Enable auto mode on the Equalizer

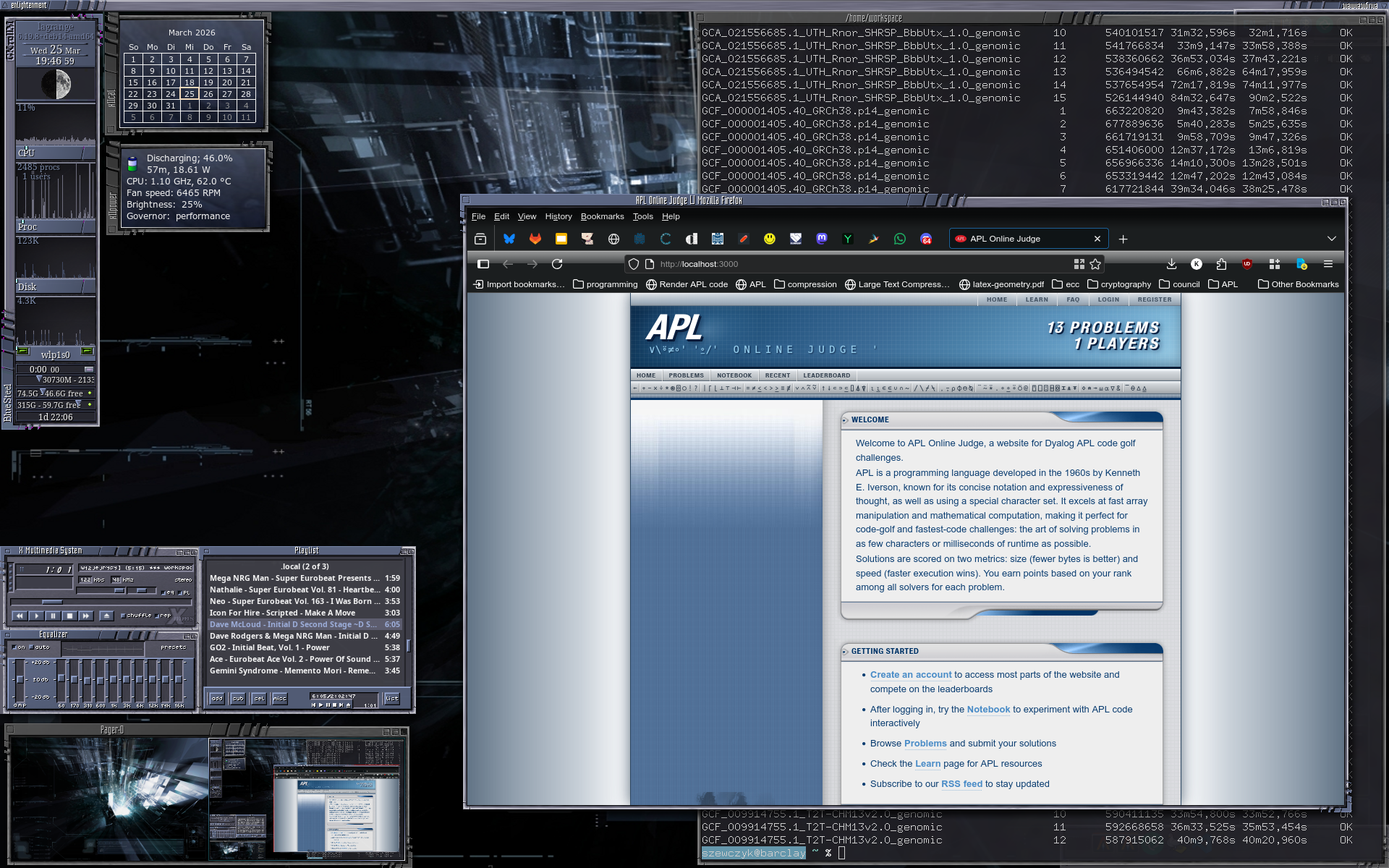32,647
